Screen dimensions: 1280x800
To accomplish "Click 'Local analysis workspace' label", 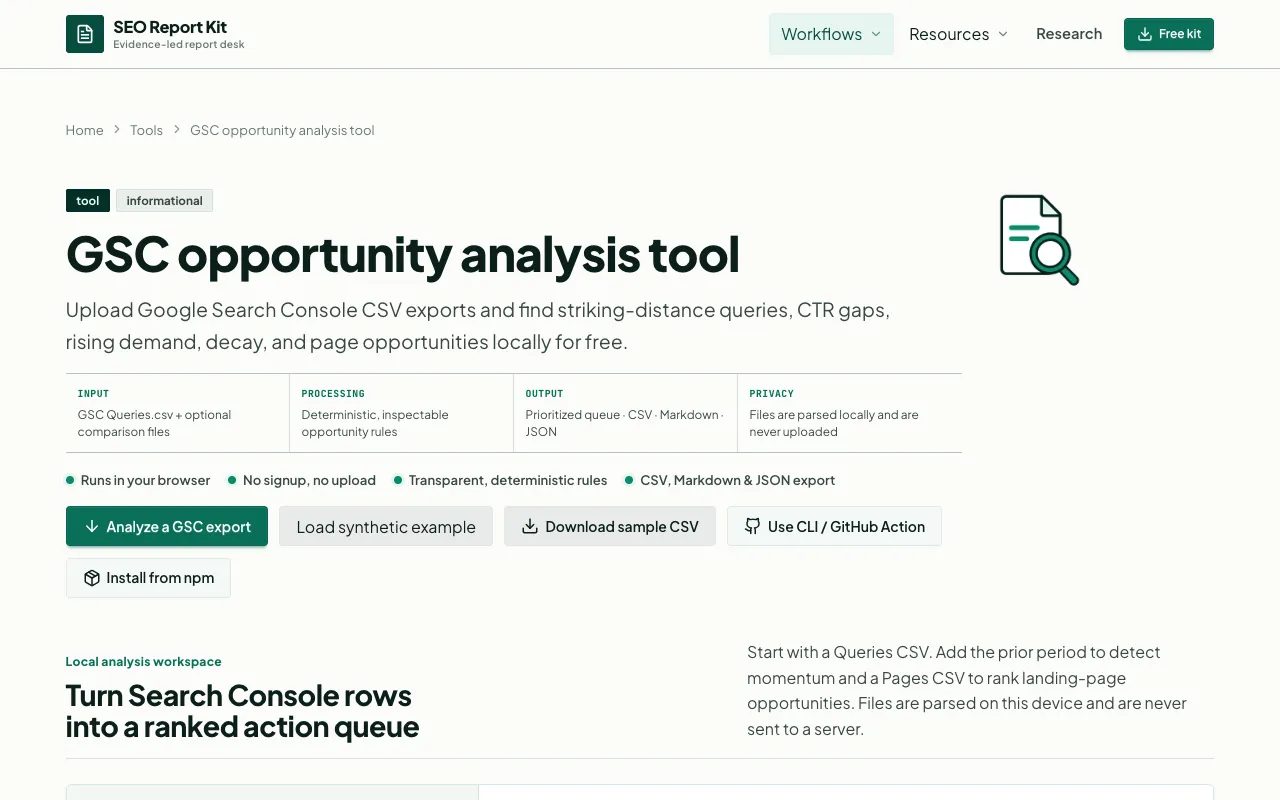I will tap(144, 661).
